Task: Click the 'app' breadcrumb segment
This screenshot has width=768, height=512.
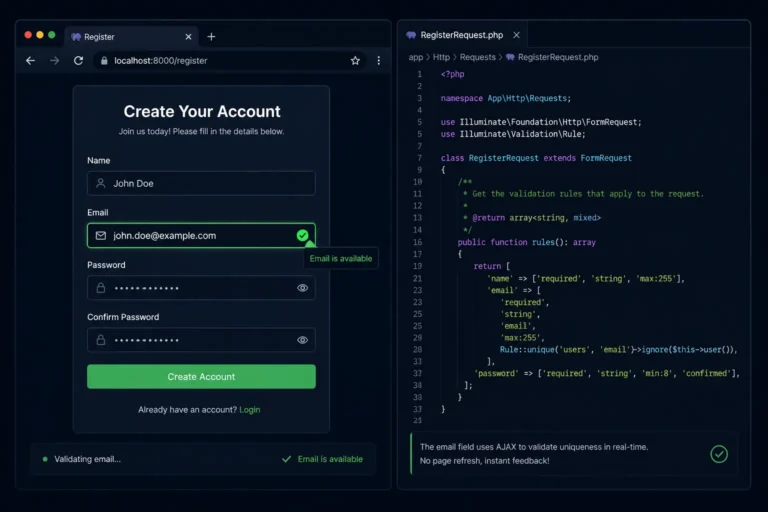Action: 416,57
